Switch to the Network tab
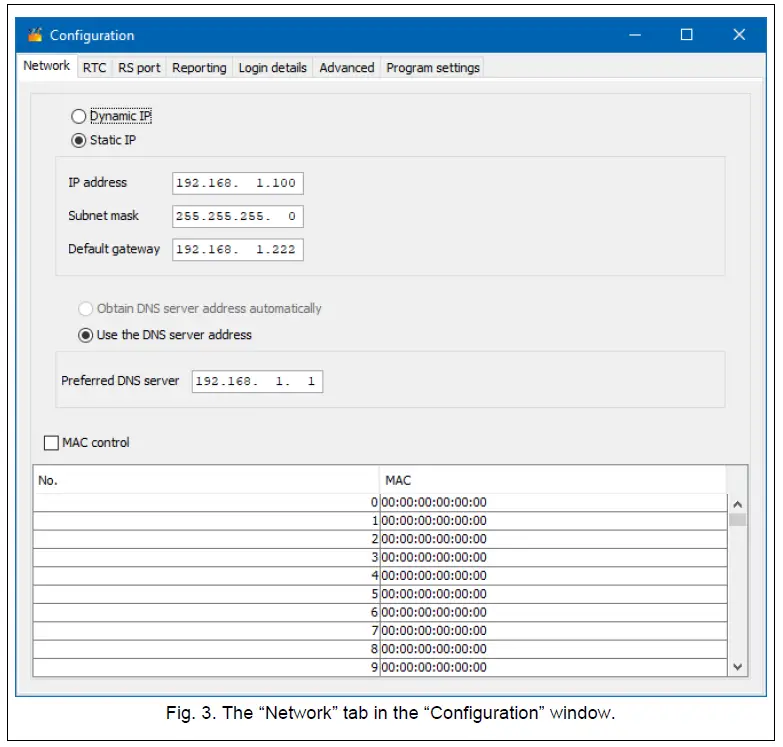 47,65
